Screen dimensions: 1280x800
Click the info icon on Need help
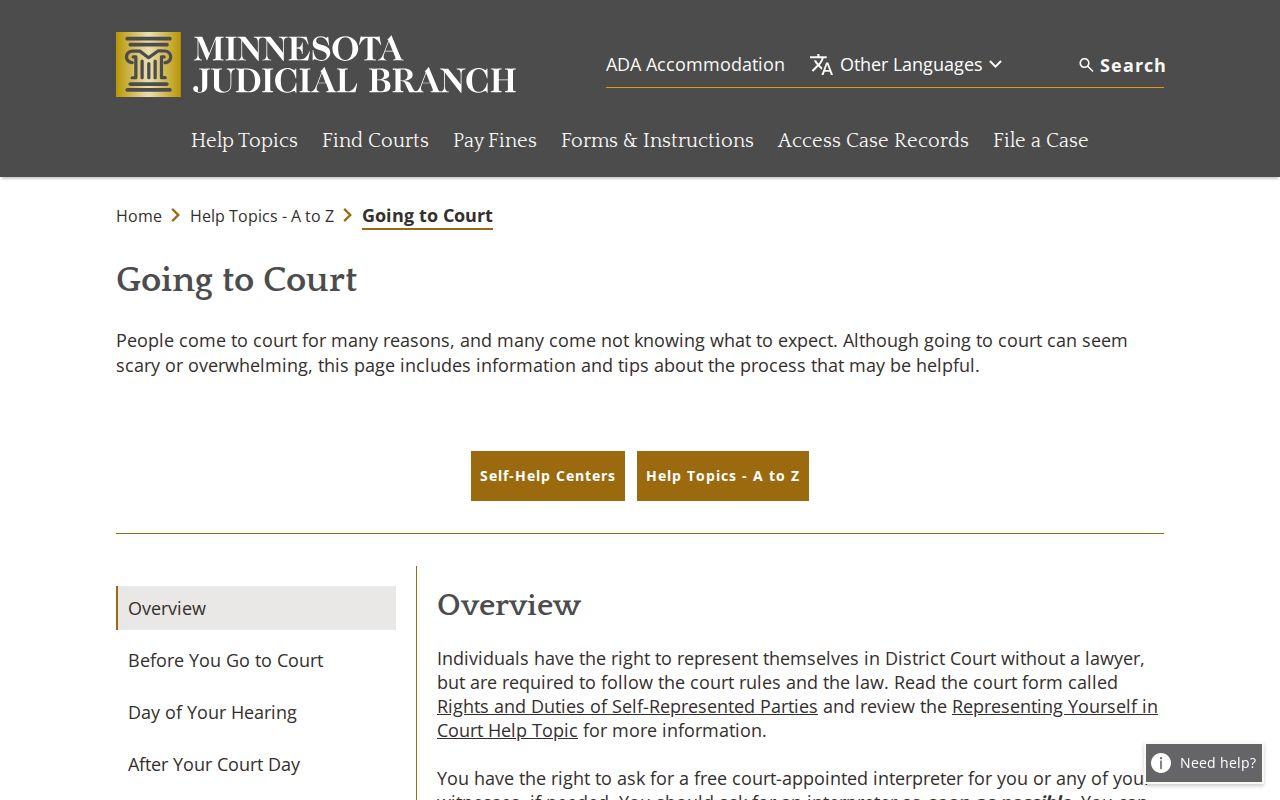pyautogui.click(x=1161, y=763)
